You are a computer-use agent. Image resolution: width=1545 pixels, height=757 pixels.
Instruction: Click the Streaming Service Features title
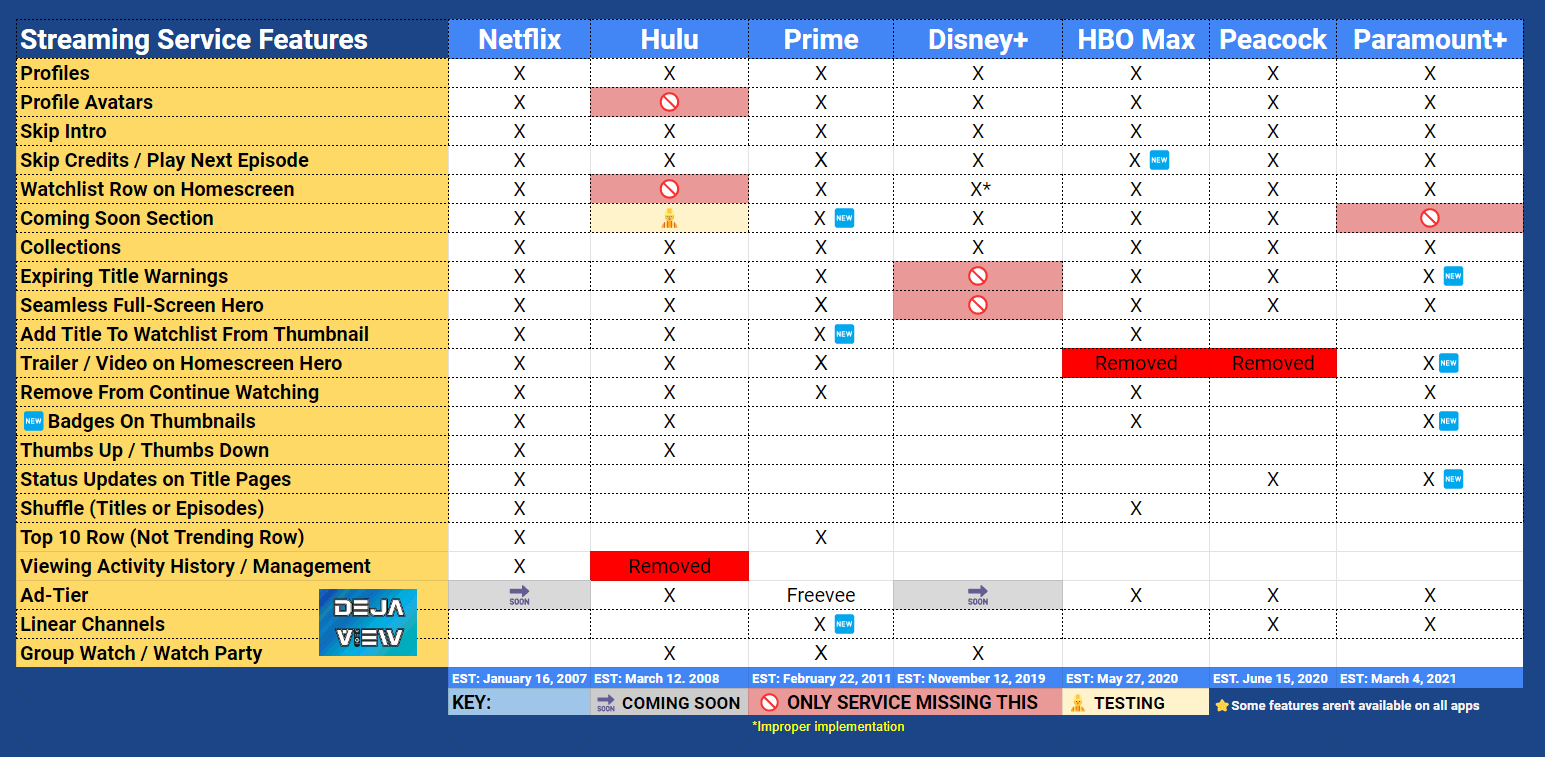pos(194,40)
